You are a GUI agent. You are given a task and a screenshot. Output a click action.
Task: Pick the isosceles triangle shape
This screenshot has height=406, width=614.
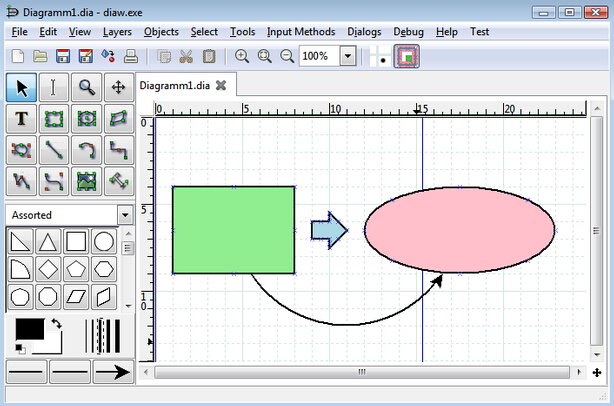tap(48, 242)
